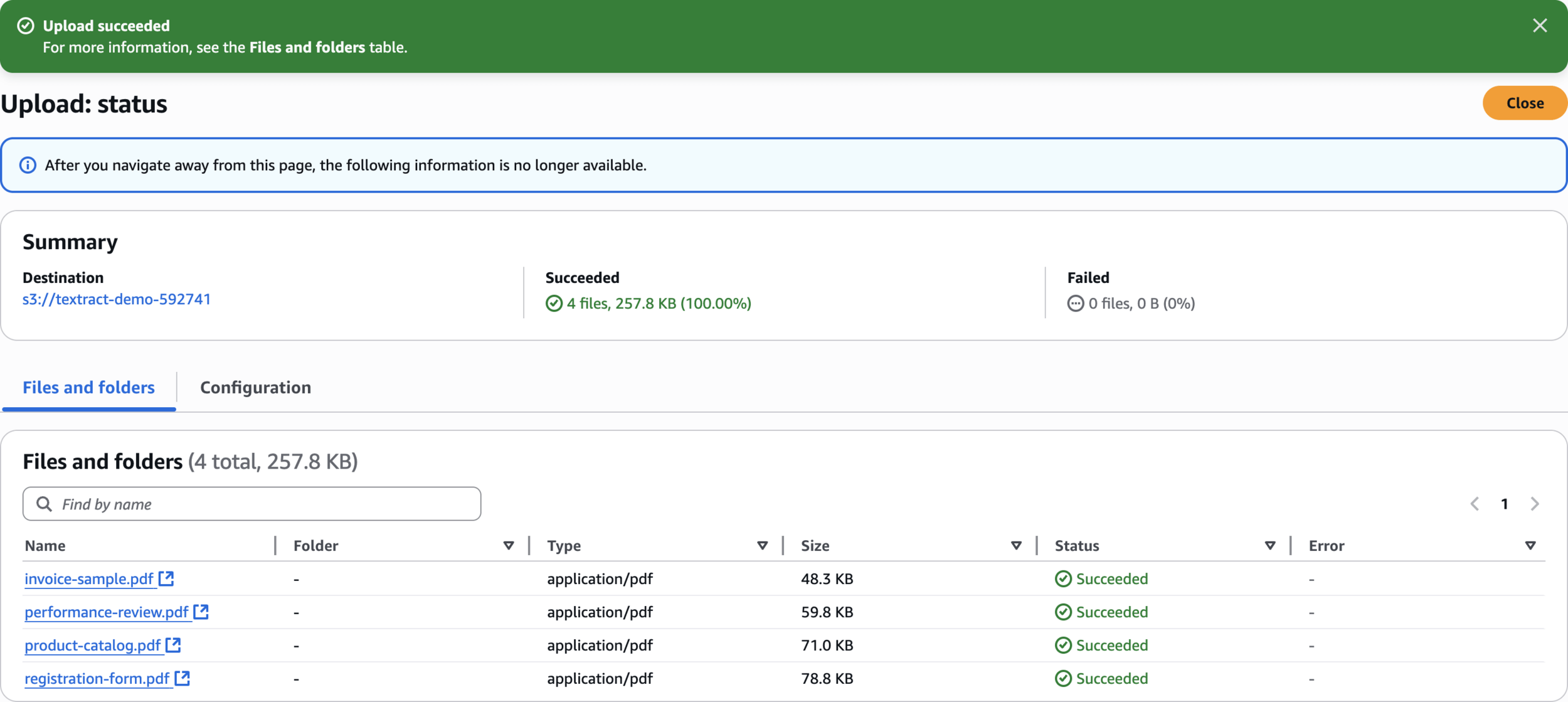Sort by the Size column arrow
This screenshot has width=1568, height=702.
point(1016,546)
